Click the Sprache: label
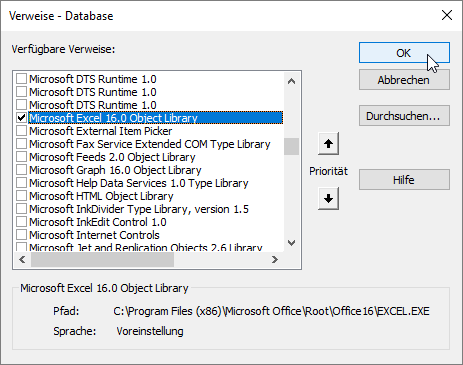The height and width of the screenshot is (365, 463). pyautogui.click(x=75, y=331)
